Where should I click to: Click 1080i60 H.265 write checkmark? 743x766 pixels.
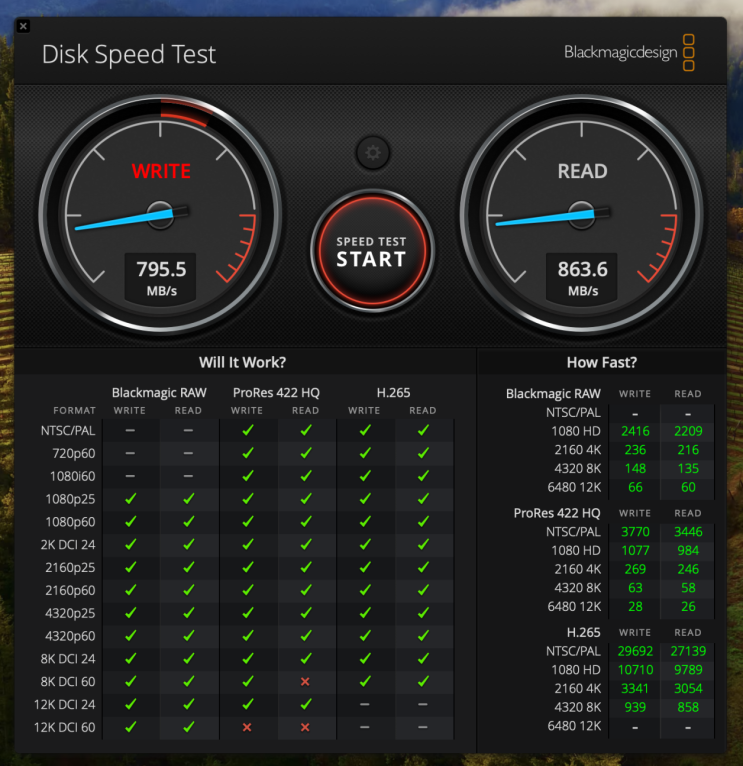pyautogui.click(x=365, y=476)
